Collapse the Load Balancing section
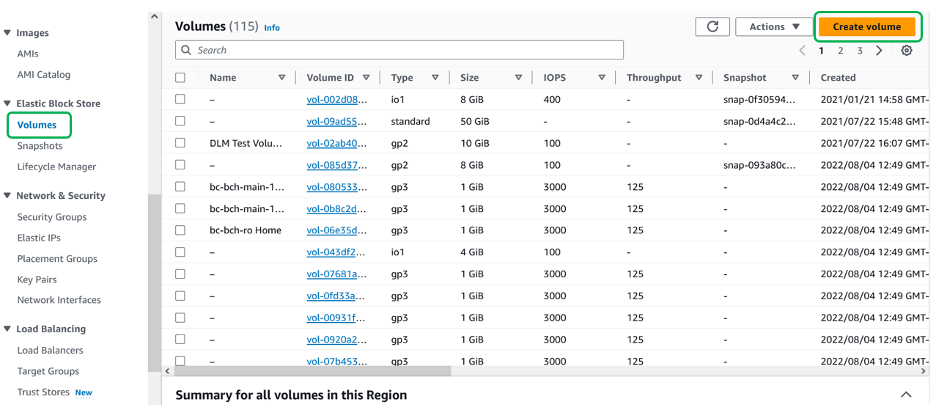Screen dimensions: 936x414 click(x=7, y=329)
